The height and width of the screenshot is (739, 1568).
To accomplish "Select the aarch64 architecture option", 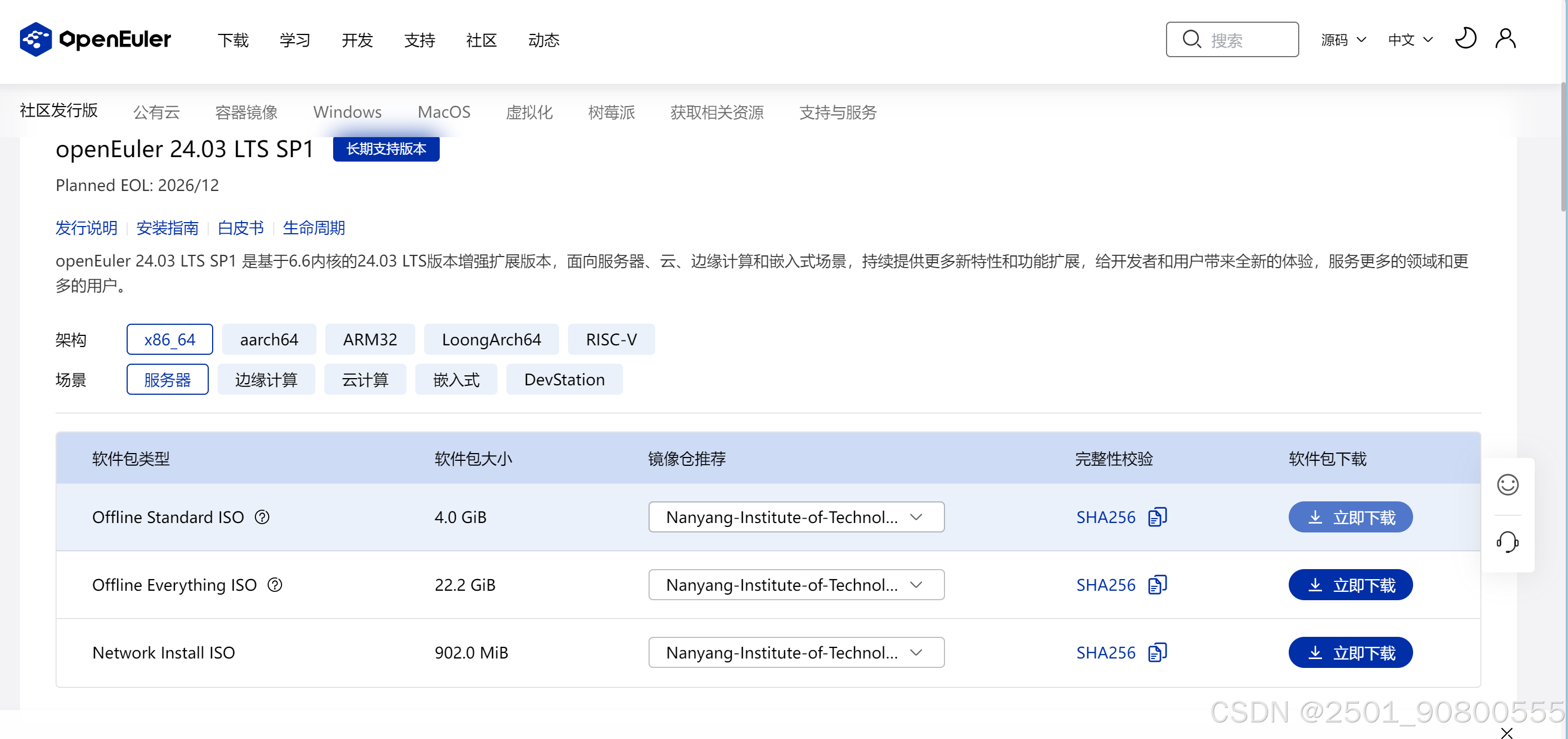I will pyautogui.click(x=269, y=339).
